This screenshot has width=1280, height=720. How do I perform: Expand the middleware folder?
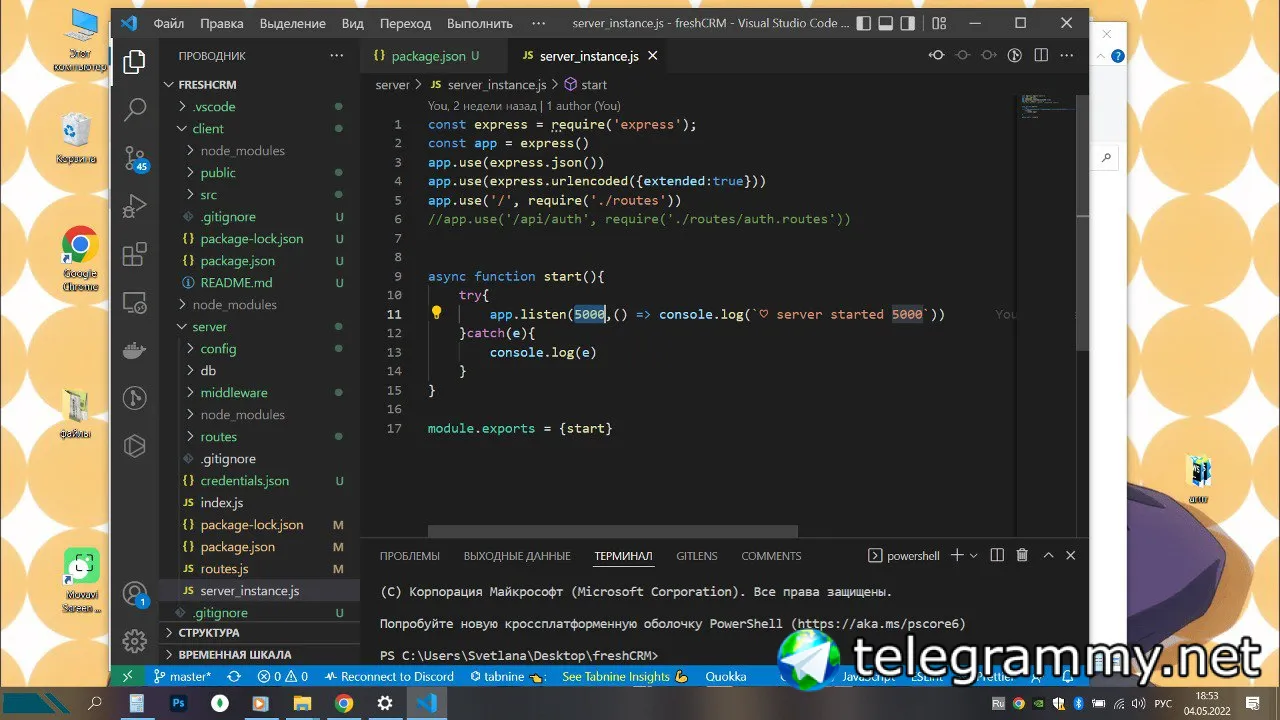(x=259, y=393)
